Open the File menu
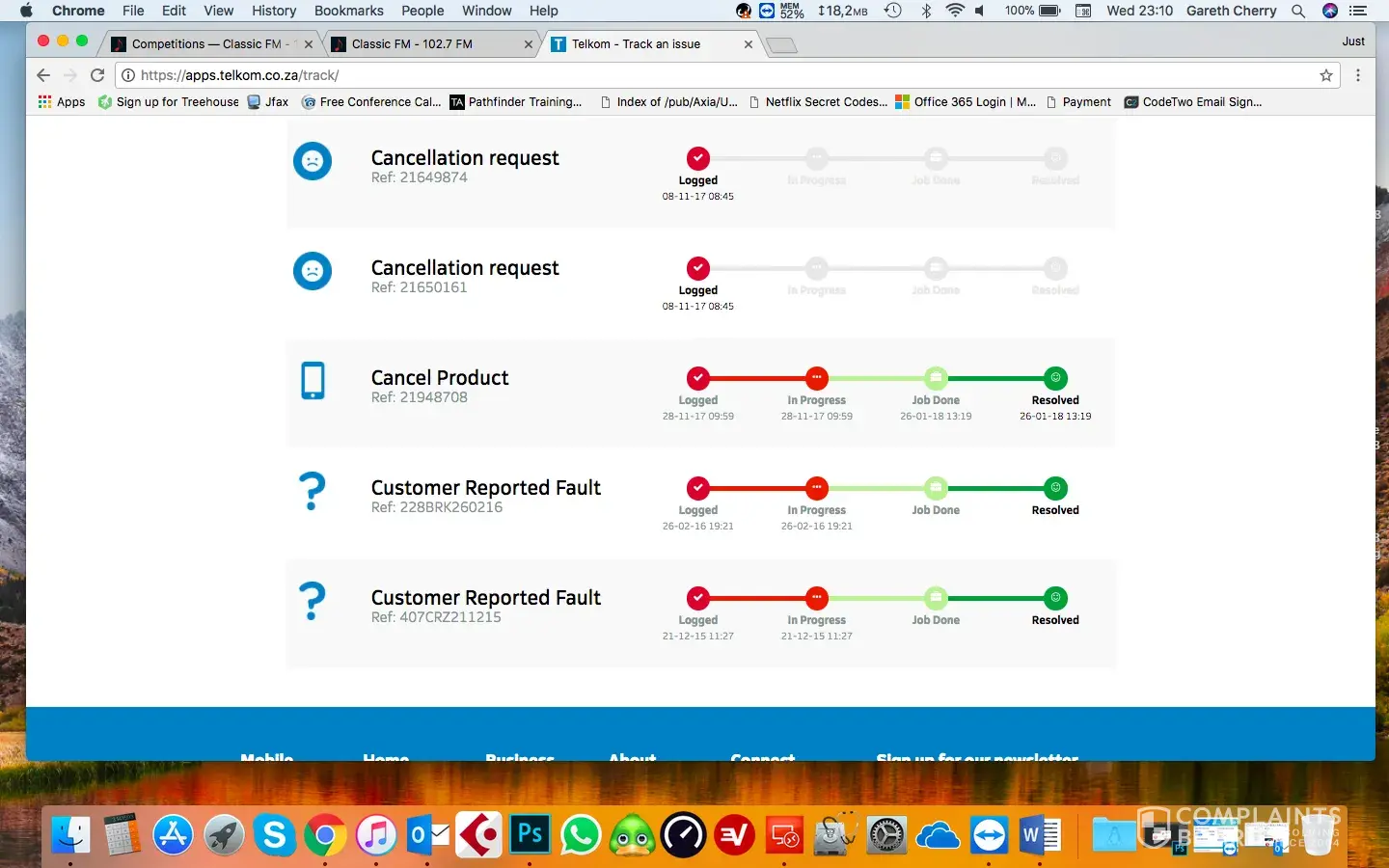 coord(133,11)
